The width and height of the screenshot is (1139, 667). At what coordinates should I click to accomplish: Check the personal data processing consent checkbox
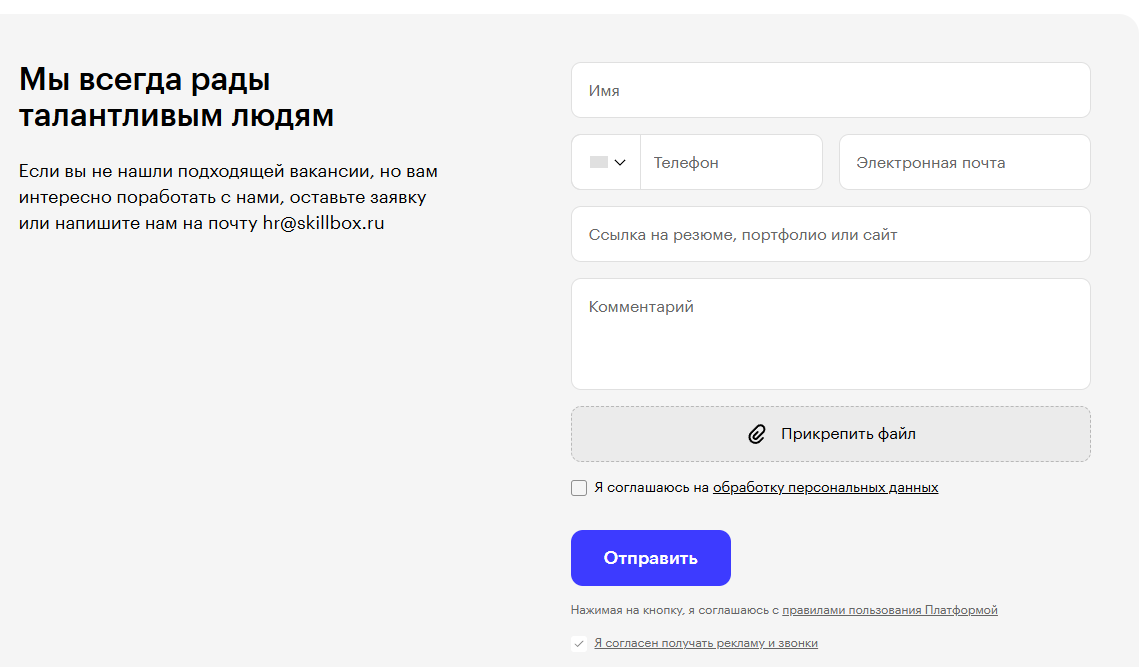(579, 487)
